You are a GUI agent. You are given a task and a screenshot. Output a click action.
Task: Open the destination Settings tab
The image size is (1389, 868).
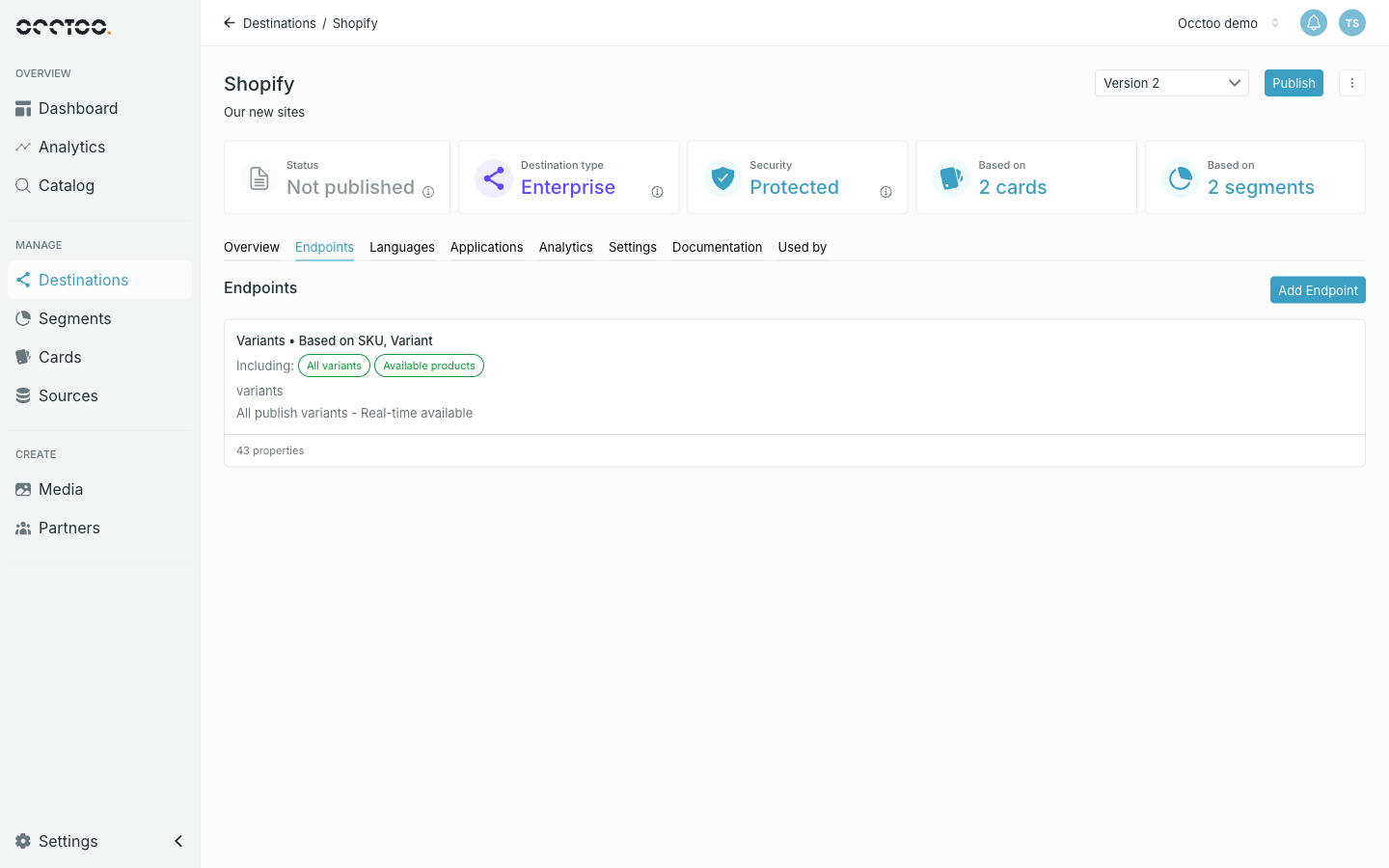click(x=633, y=248)
